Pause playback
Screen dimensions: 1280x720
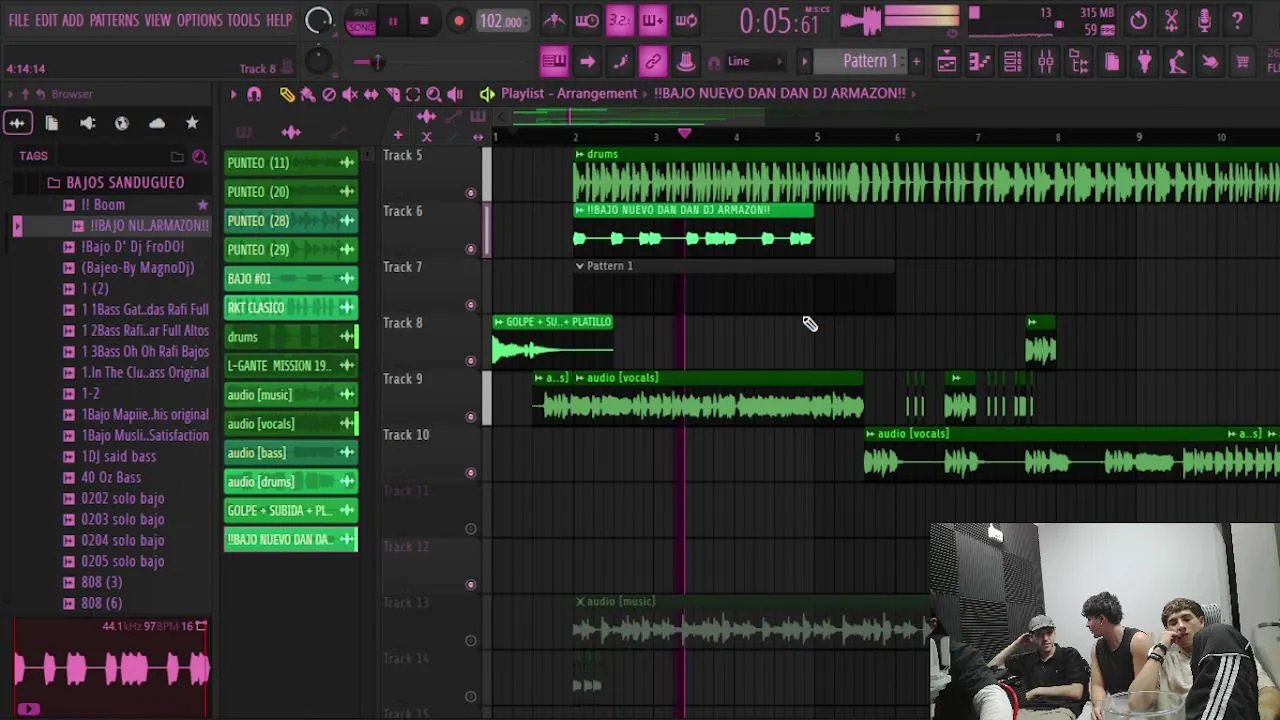393,21
